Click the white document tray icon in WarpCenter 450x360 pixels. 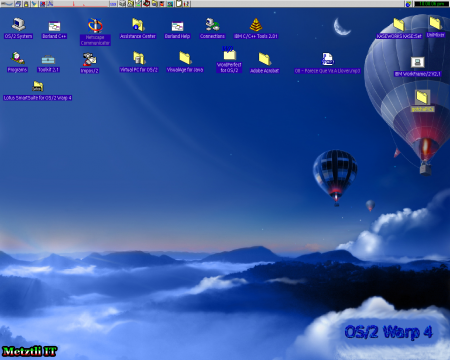[179, 4]
